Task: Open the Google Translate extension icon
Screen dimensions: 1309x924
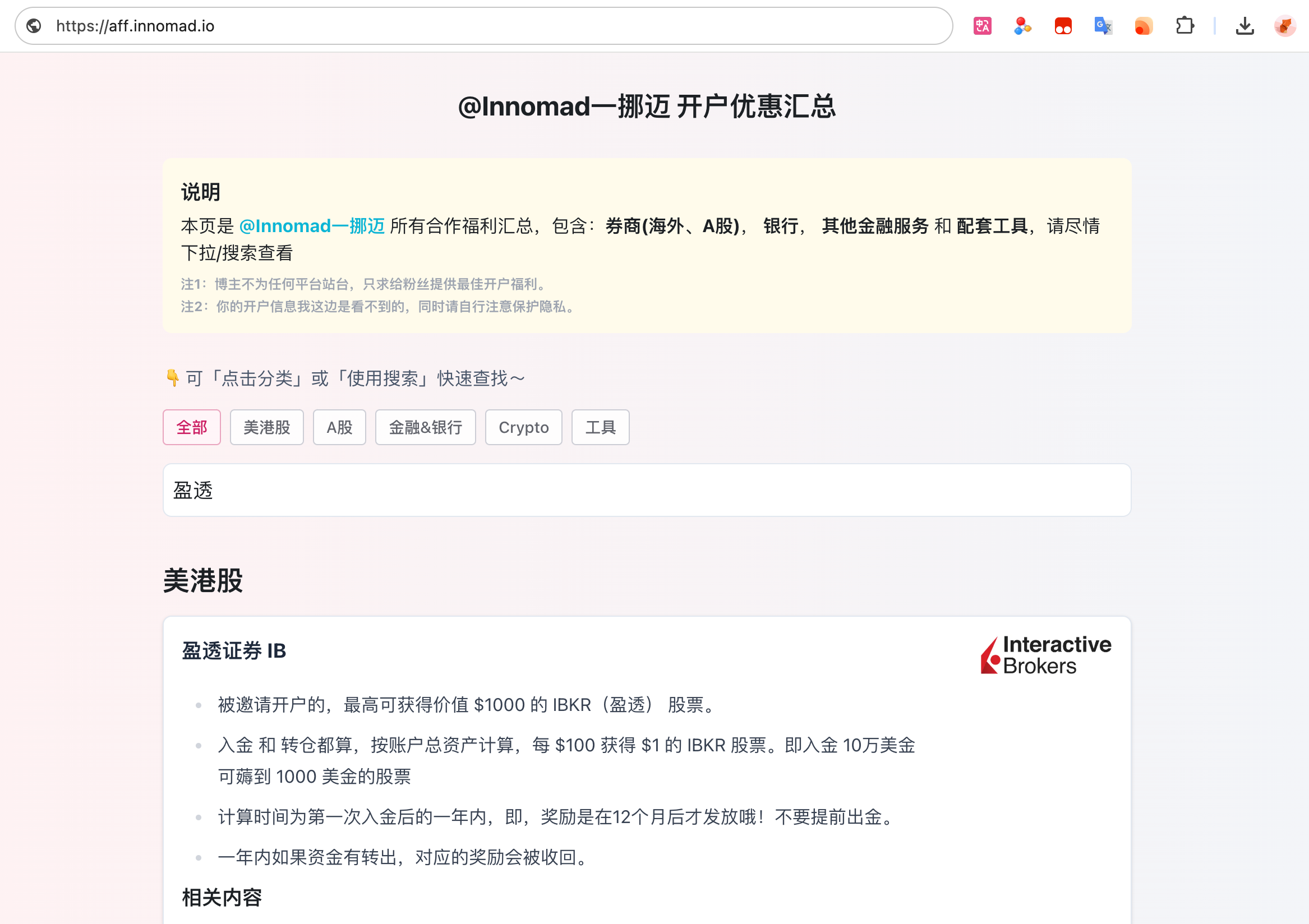Action: point(1104,26)
